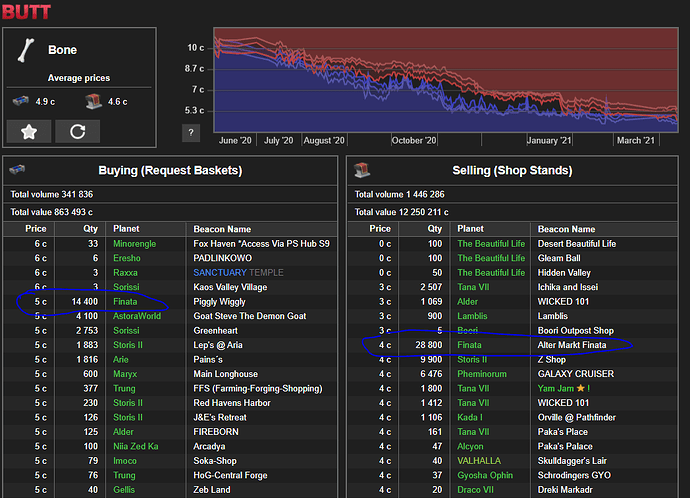Sort buying table by Beacon Name header
This screenshot has width=690, height=498.
pyautogui.click(x=222, y=229)
